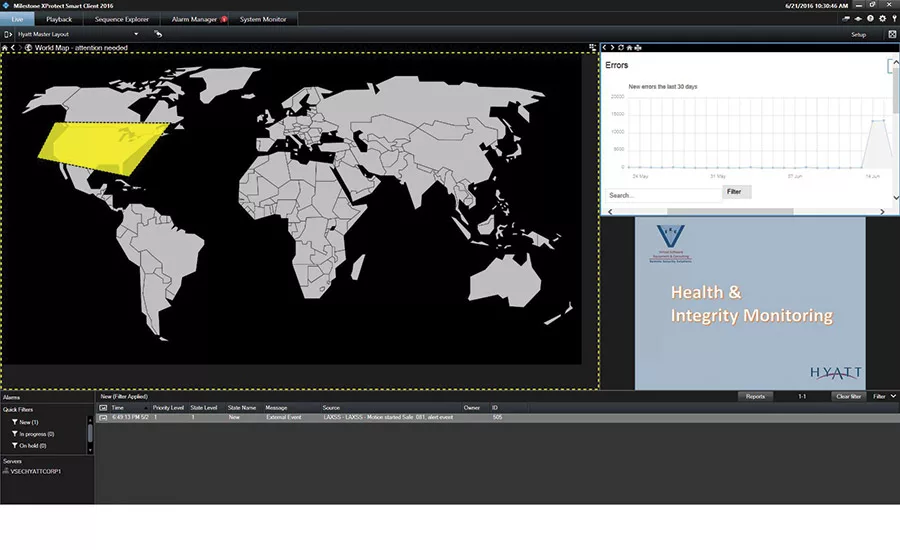Refresh the Errors web page pane
900x550 pixels.
pyautogui.click(x=620, y=48)
